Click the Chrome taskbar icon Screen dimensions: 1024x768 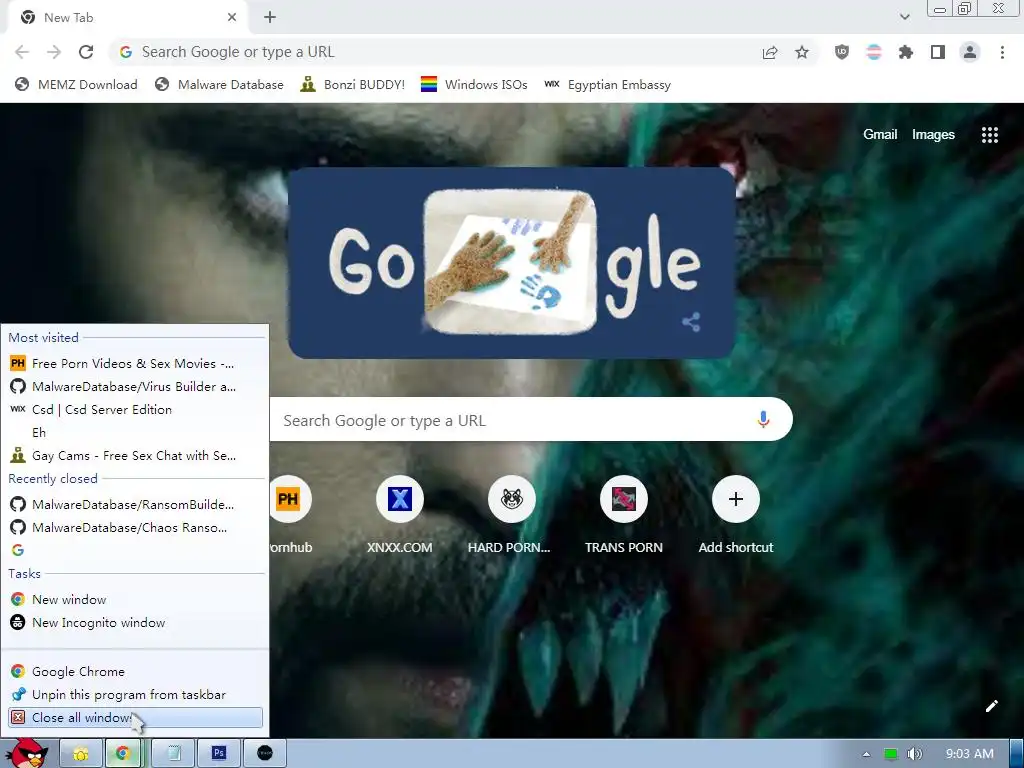pos(123,754)
